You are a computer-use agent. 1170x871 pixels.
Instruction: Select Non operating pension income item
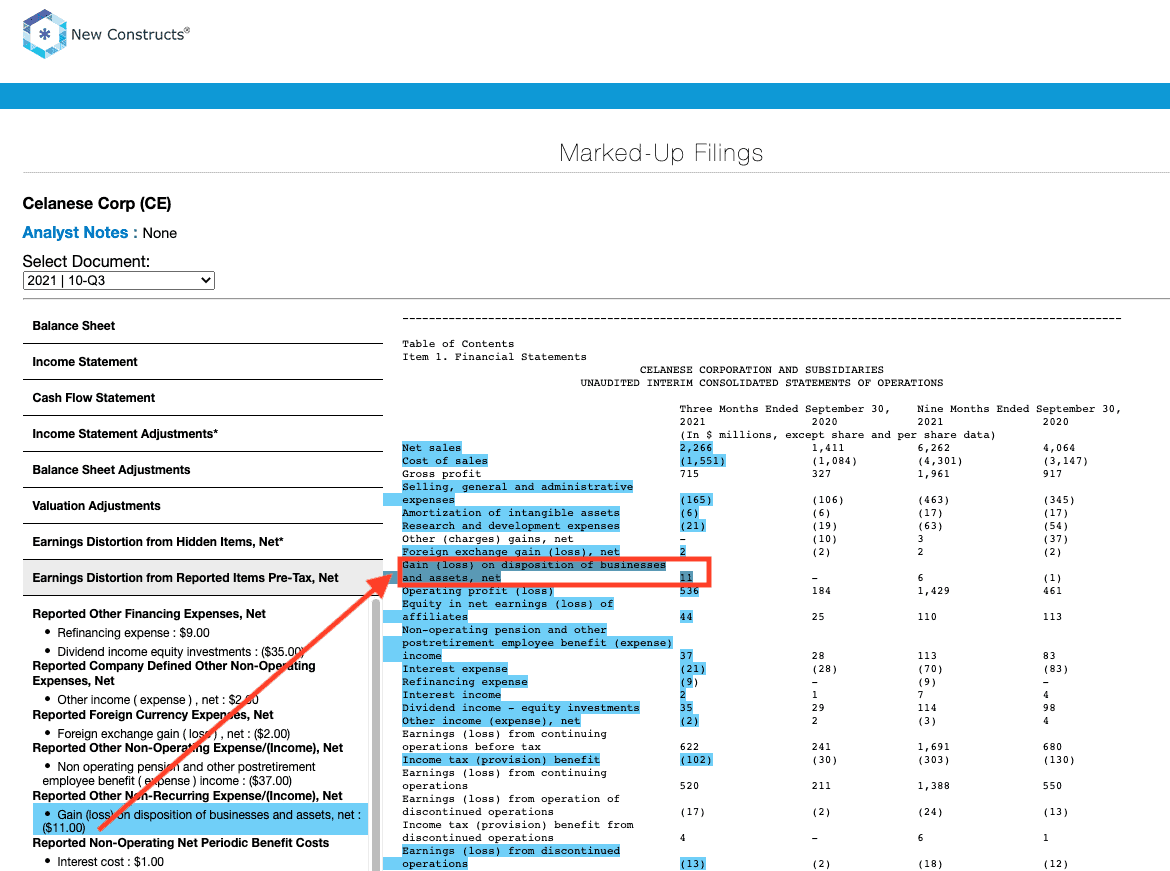point(179,774)
